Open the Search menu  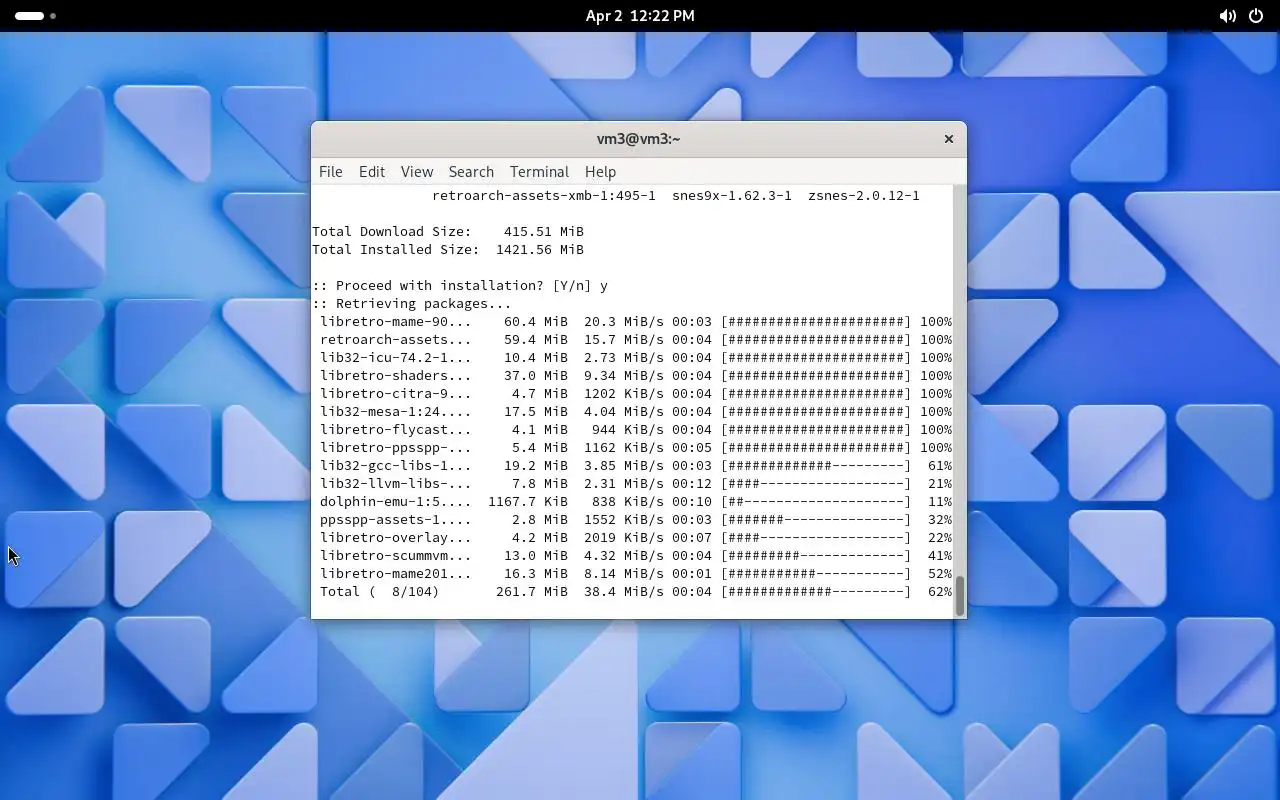tap(471, 172)
